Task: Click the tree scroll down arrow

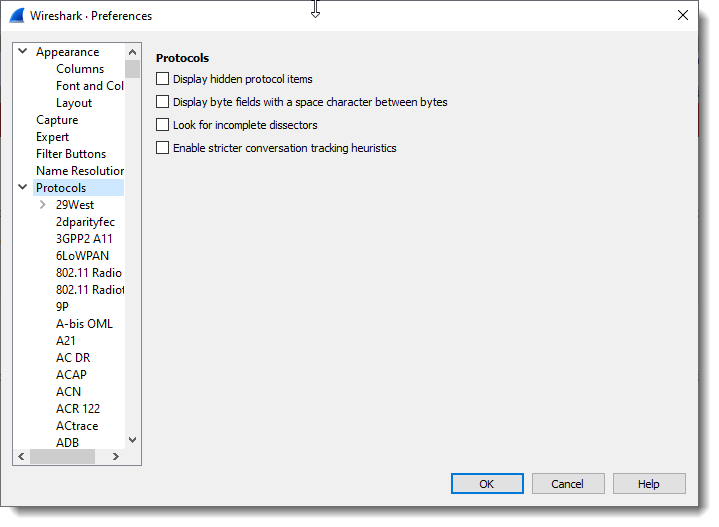Action: coord(132,439)
